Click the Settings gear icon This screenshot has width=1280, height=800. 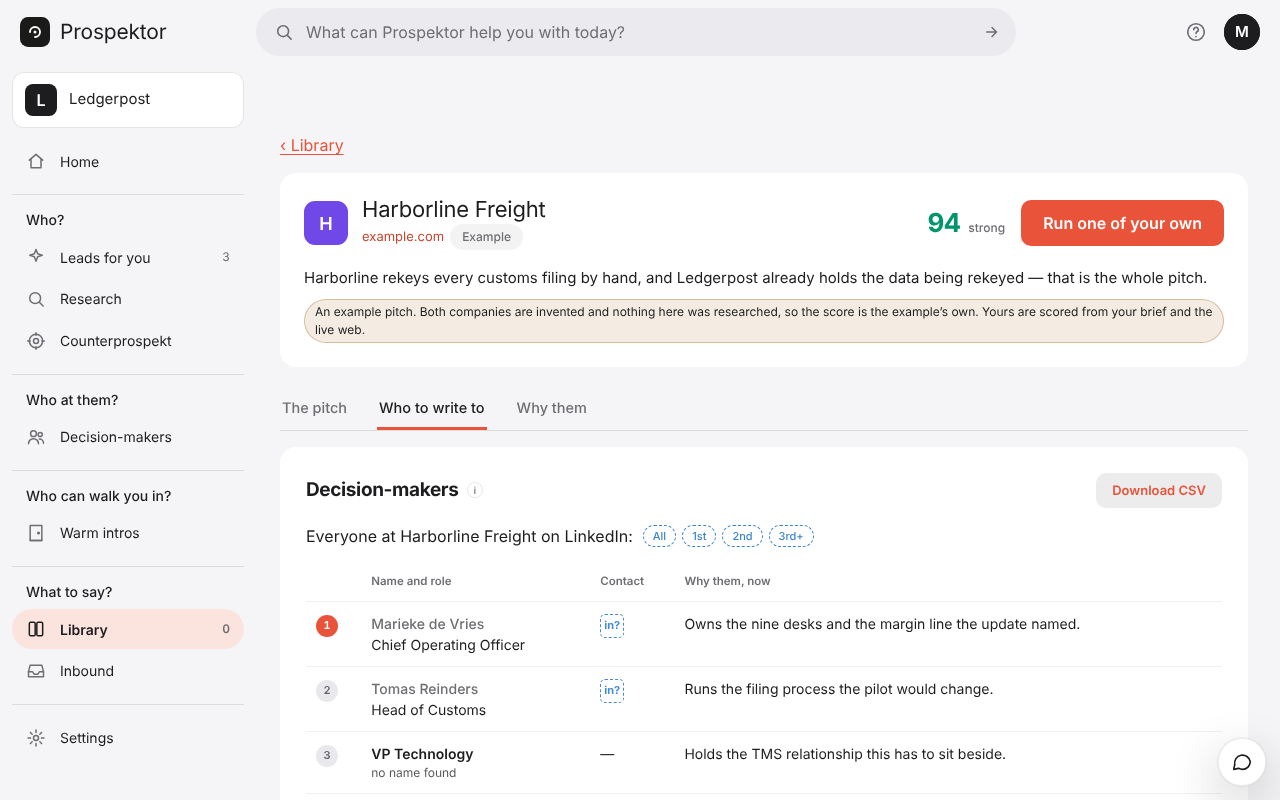(36, 738)
